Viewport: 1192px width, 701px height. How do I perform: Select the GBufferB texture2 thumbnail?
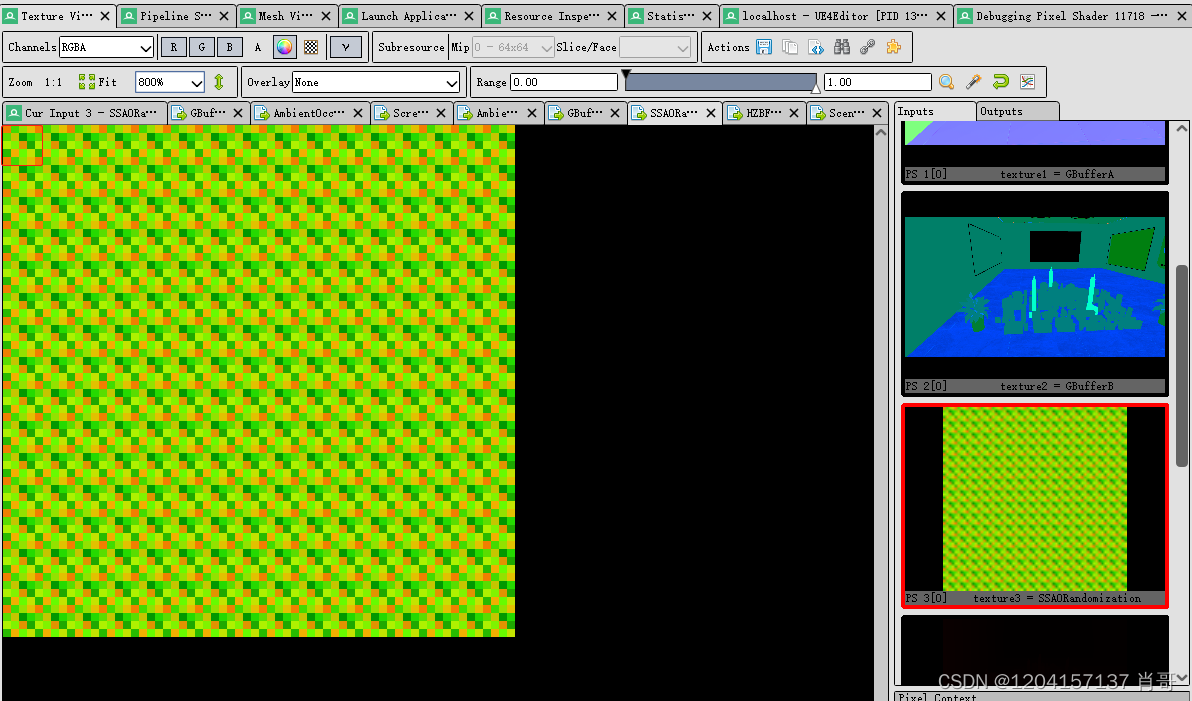click(1035, 293)
